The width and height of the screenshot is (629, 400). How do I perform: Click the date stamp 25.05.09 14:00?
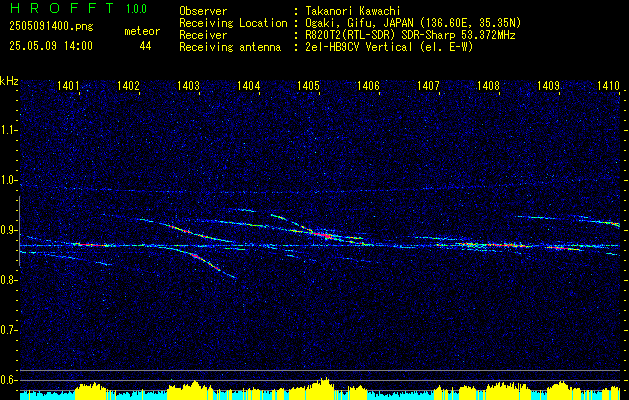(51, 46)
